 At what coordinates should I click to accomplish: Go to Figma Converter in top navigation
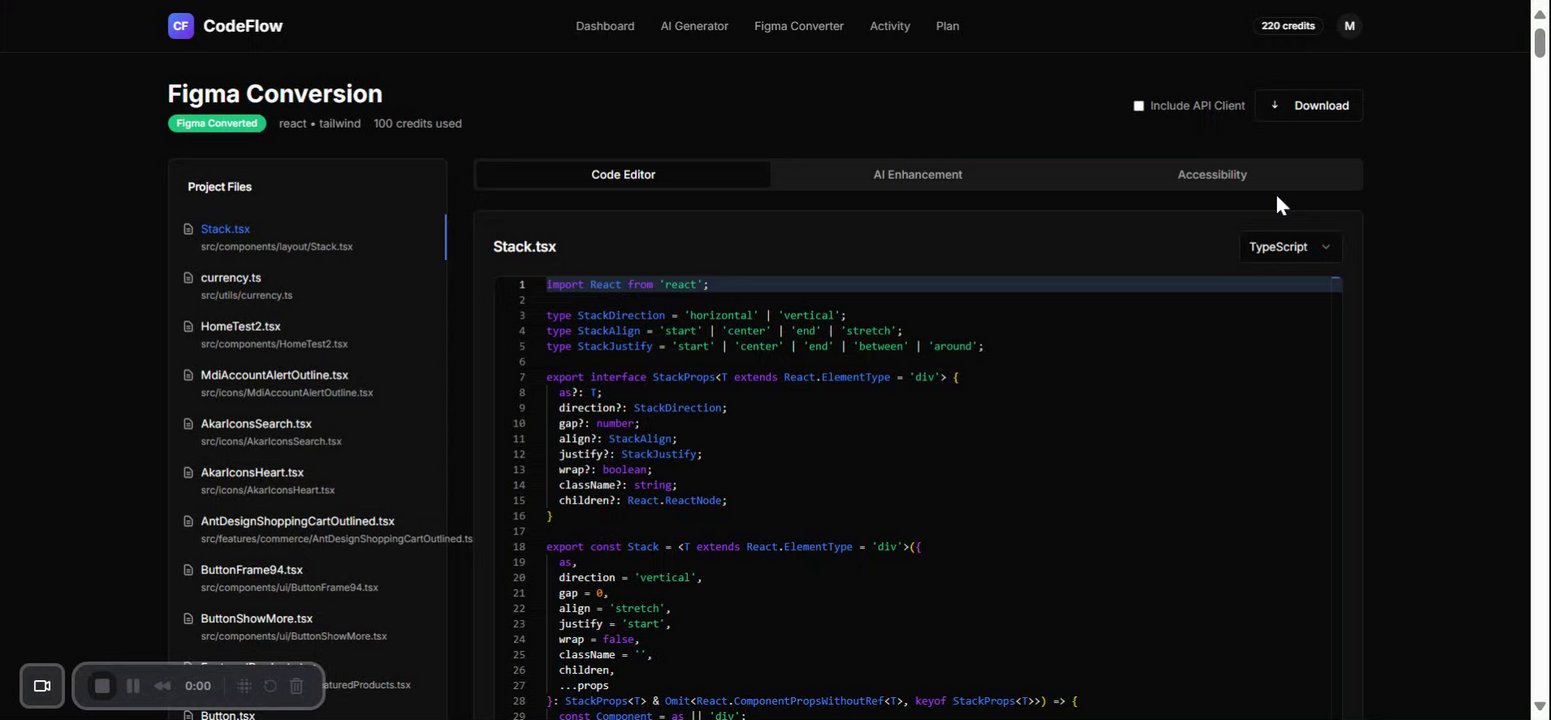tap(798, 26)
